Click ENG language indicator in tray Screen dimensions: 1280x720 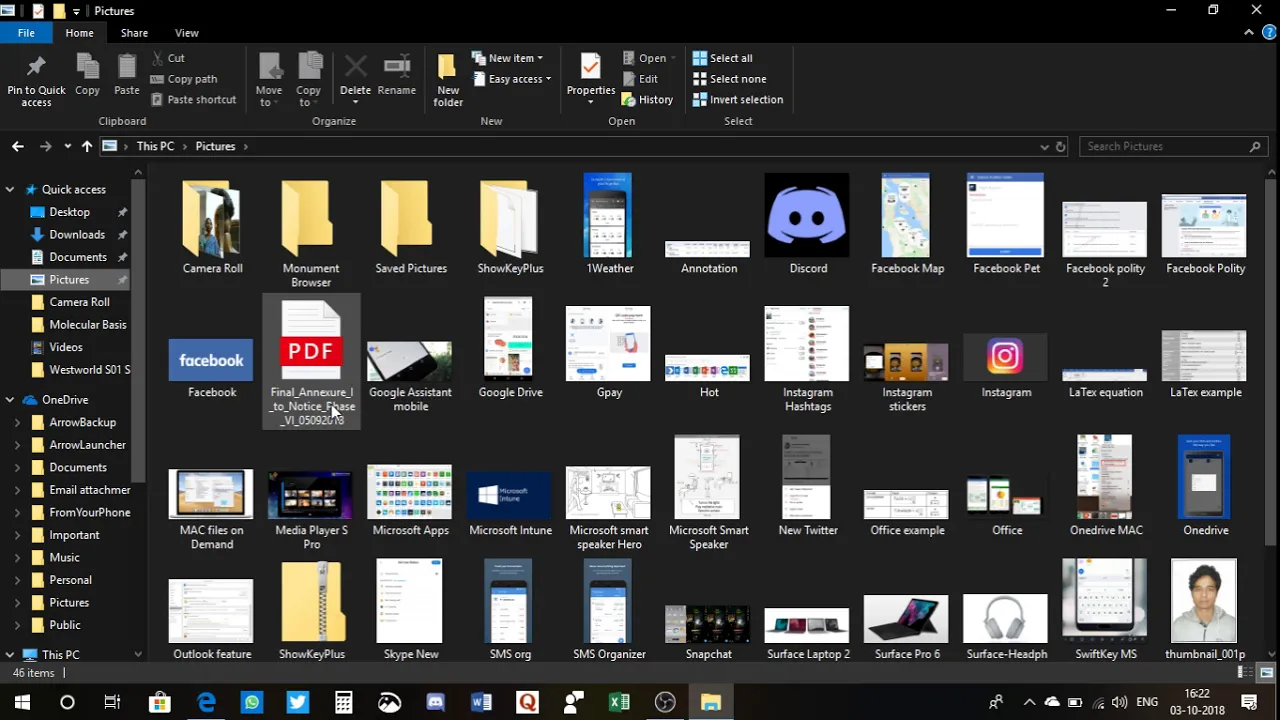(x=1147, y=702)
